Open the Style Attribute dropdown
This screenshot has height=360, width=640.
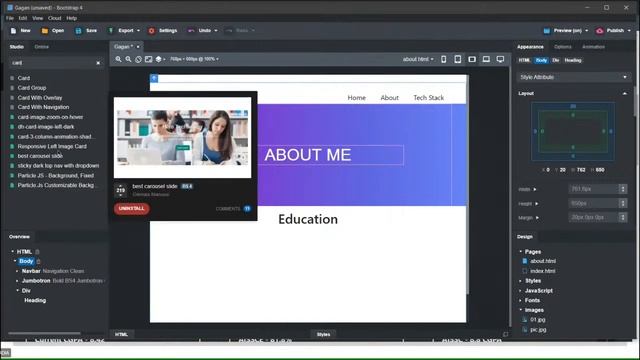tap(573, 77)
